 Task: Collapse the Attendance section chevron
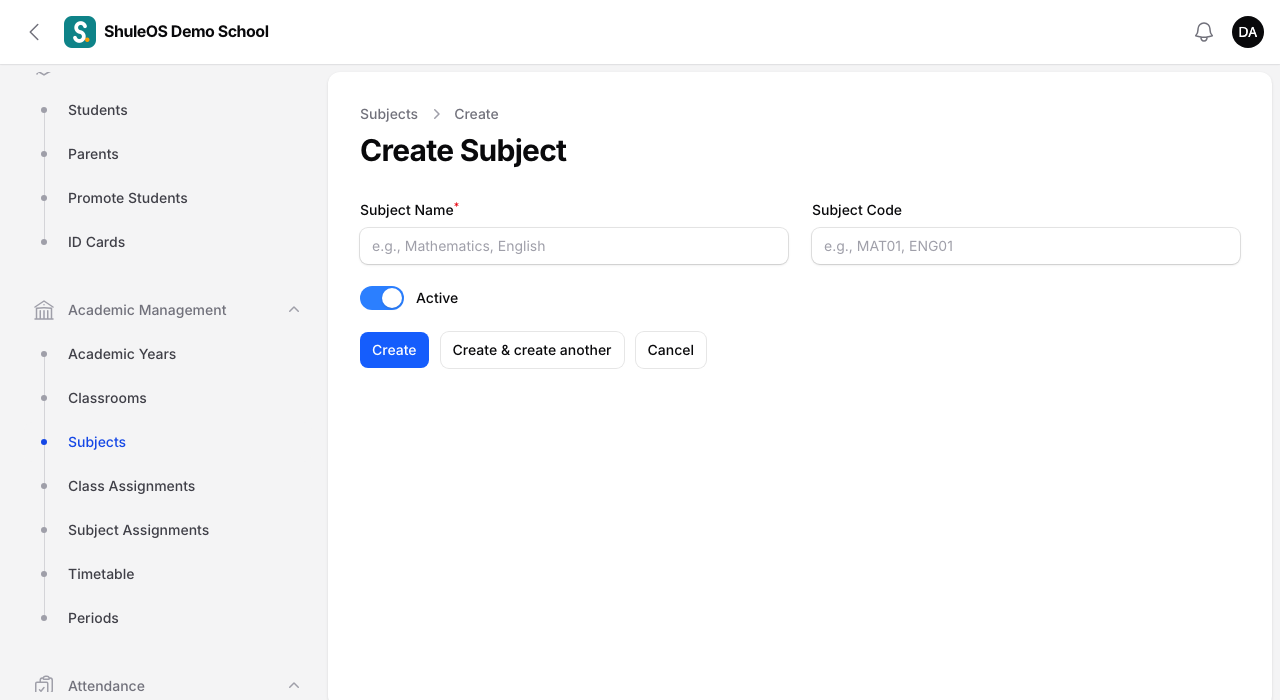(294, 686)
